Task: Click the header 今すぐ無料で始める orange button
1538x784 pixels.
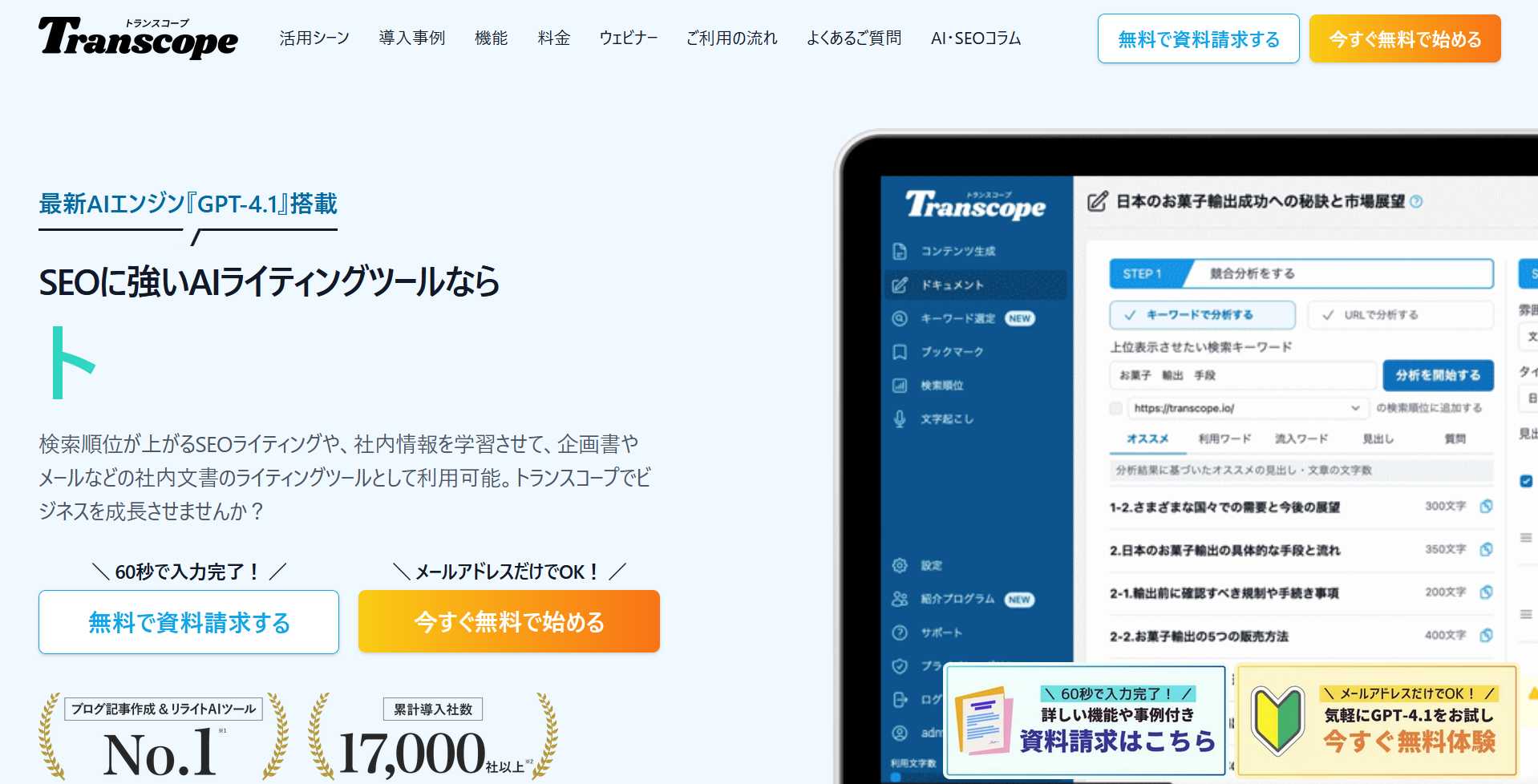Action: pos(1404,38)
